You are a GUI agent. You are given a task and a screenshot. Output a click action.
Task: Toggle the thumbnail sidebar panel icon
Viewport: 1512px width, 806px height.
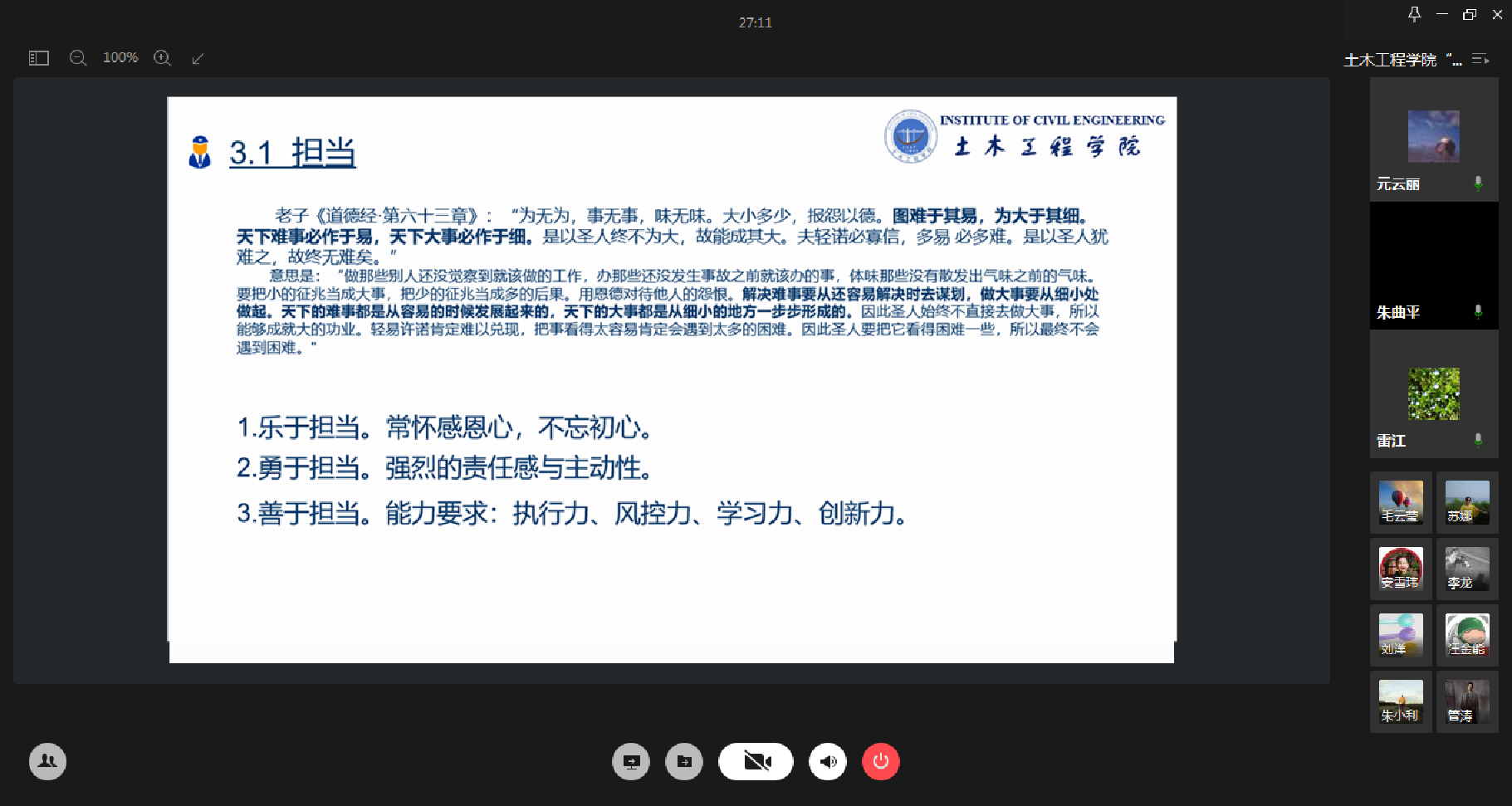(x=39, y=58)
